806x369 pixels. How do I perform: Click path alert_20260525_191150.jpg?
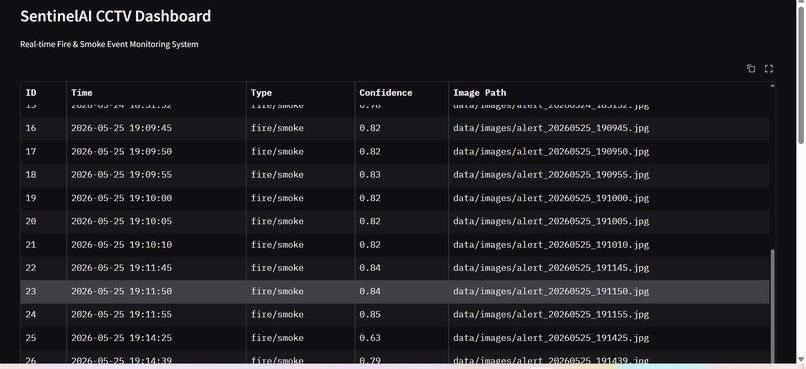[609, 291]
